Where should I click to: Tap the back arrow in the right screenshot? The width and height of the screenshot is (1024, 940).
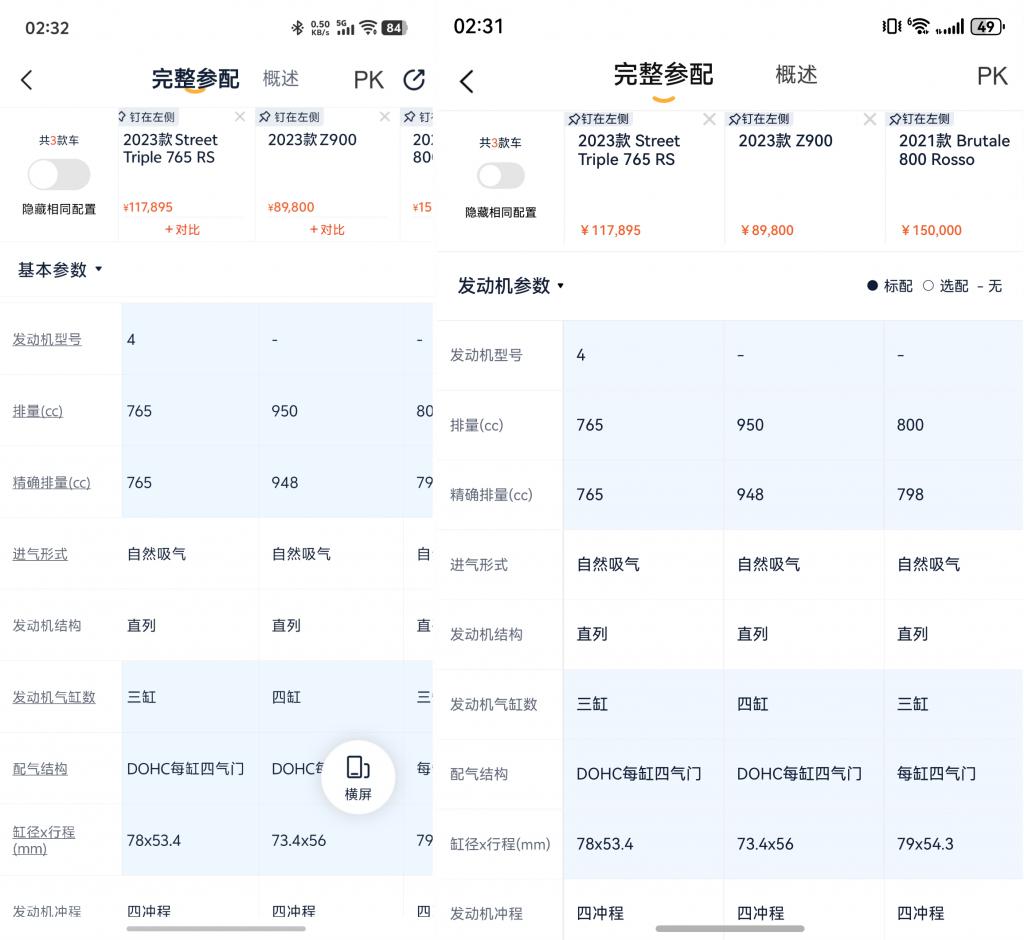tap(466, 82)
